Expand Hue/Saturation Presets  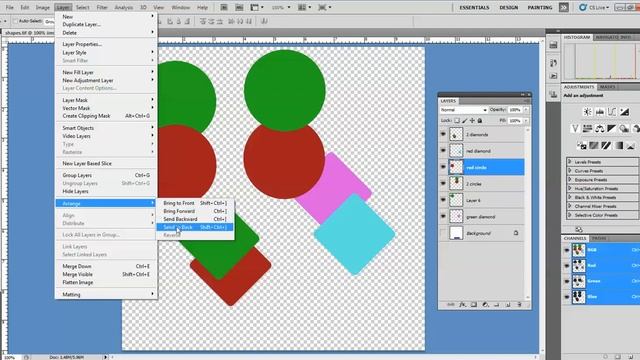(x=570, y=189)
